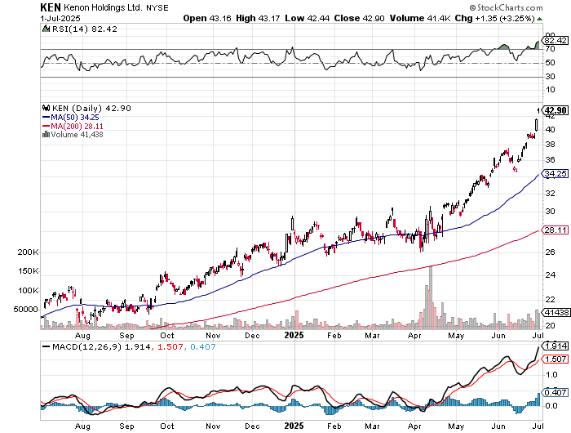Click the green up-arrow after the Chg value

(x=539, y=18)
